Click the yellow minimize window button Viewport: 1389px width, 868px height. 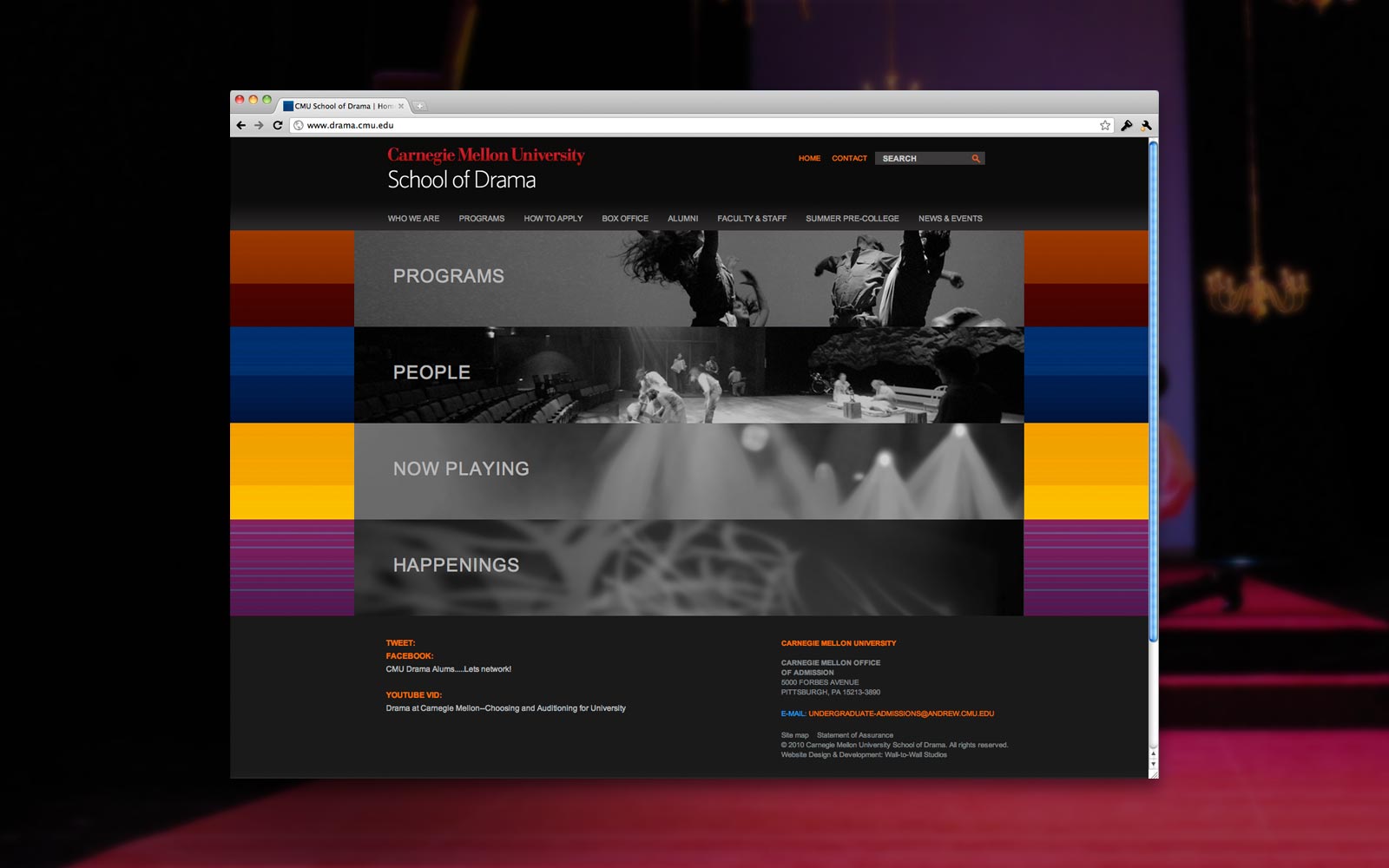253,100
